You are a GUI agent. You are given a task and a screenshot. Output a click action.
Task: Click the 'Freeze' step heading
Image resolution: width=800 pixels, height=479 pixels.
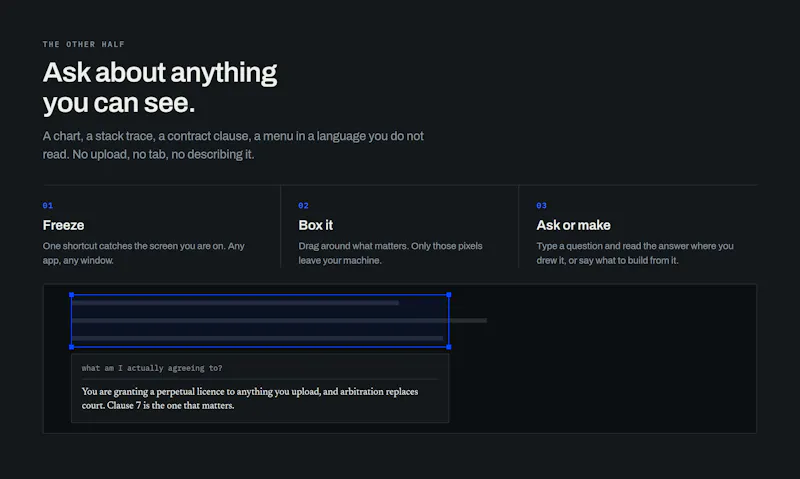coord(63,225)
